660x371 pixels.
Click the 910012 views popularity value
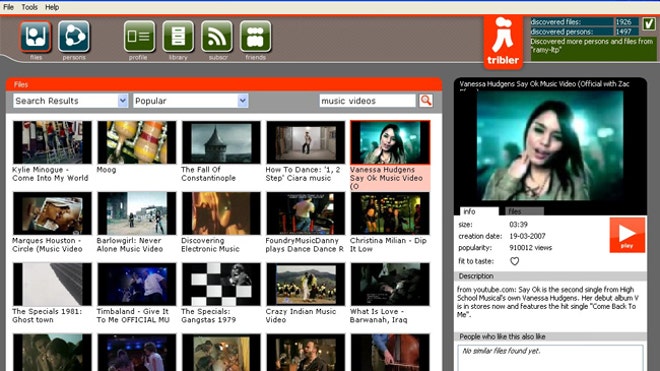530,248
